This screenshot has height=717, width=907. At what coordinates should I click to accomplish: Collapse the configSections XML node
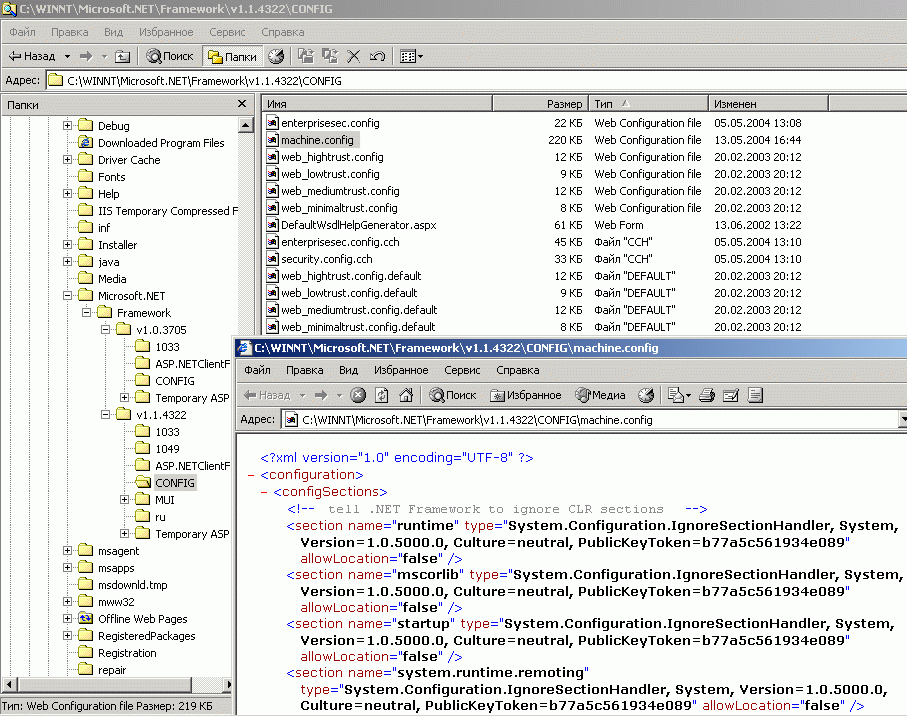[264, 492]
